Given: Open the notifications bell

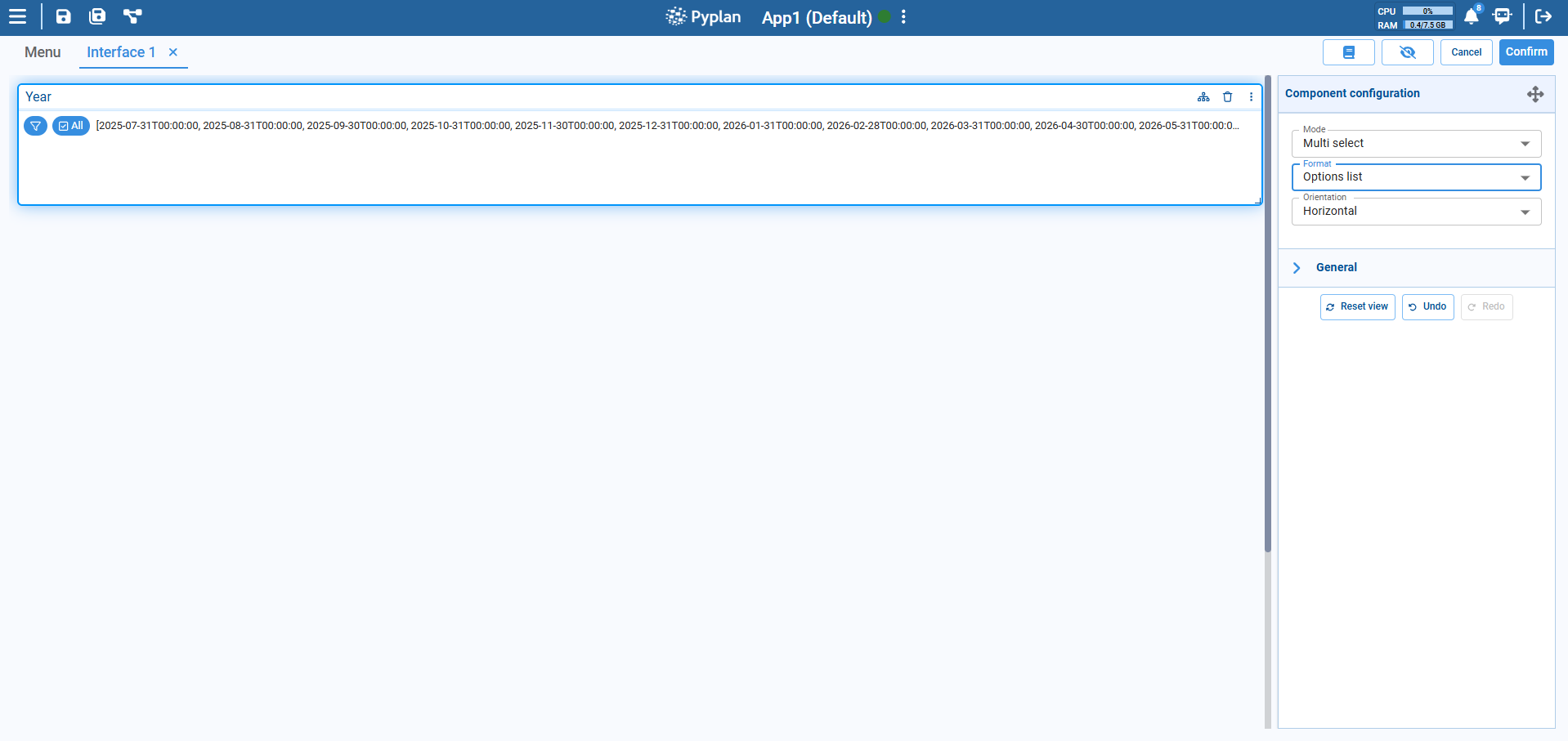Looking at the screenshot, I should click(1471, 16).
